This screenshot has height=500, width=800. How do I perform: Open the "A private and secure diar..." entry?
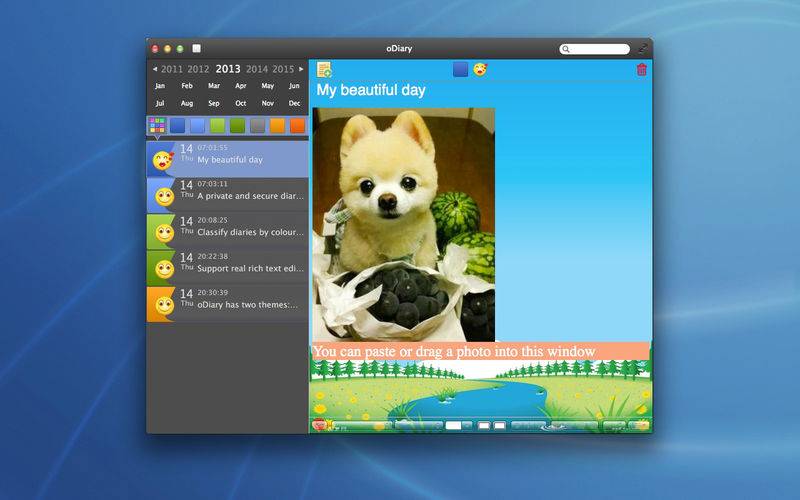coord(228,195)
